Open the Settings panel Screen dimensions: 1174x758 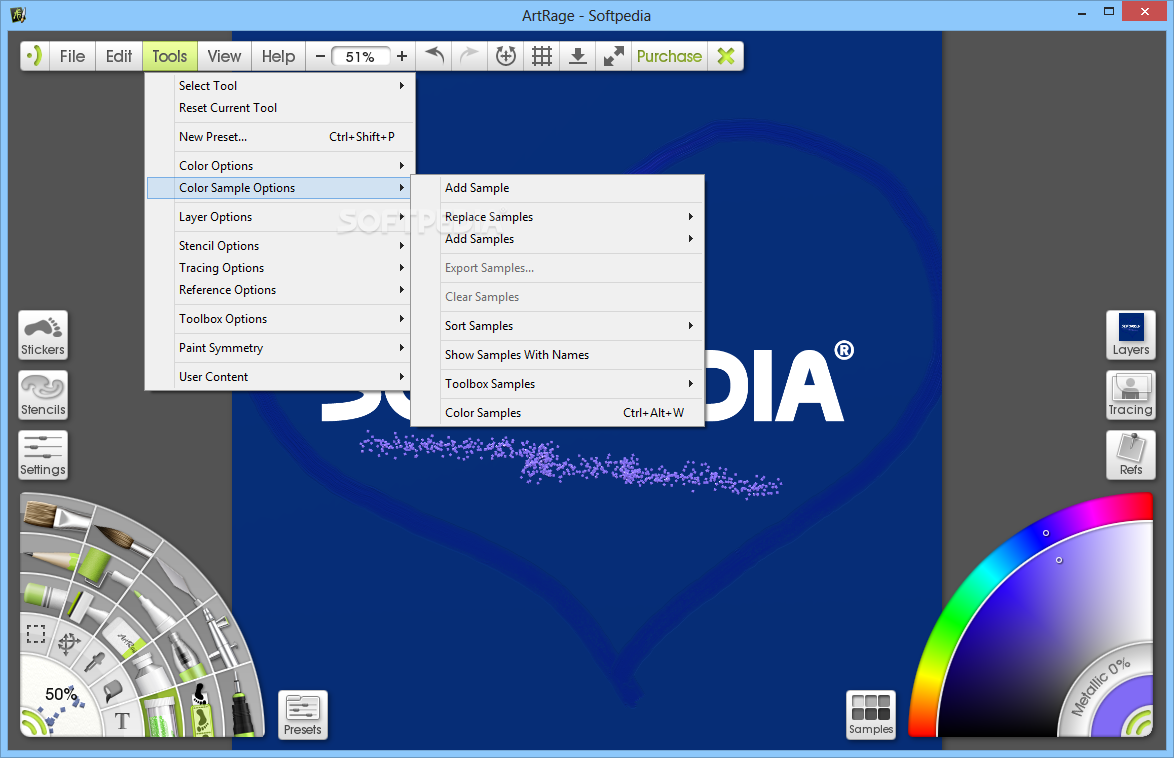click(43, 455)
